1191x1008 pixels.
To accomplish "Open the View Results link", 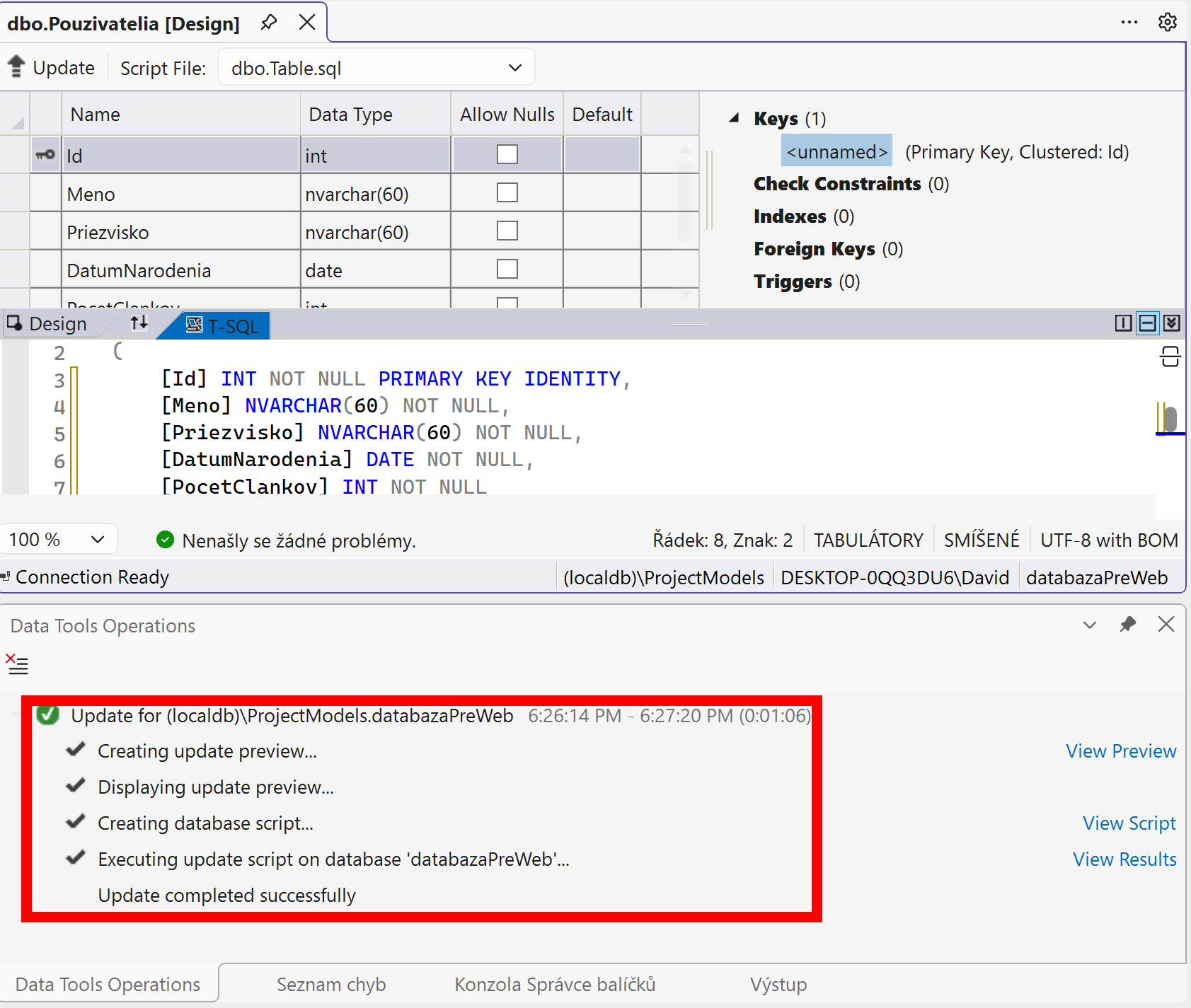I will (x=1124, y=859).
